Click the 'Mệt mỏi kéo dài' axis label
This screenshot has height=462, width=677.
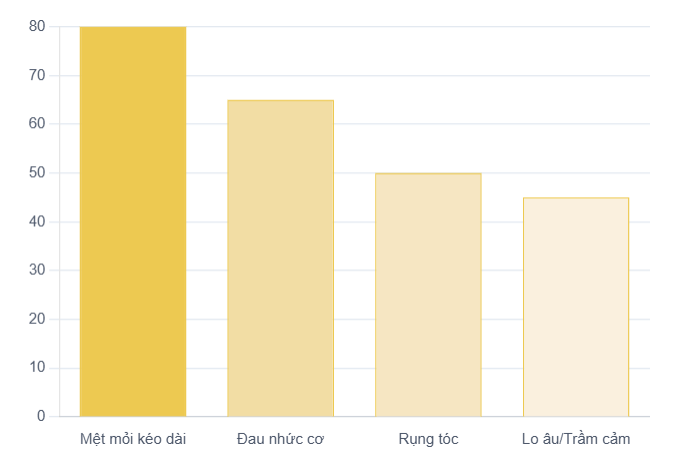[x=133, y=439]
